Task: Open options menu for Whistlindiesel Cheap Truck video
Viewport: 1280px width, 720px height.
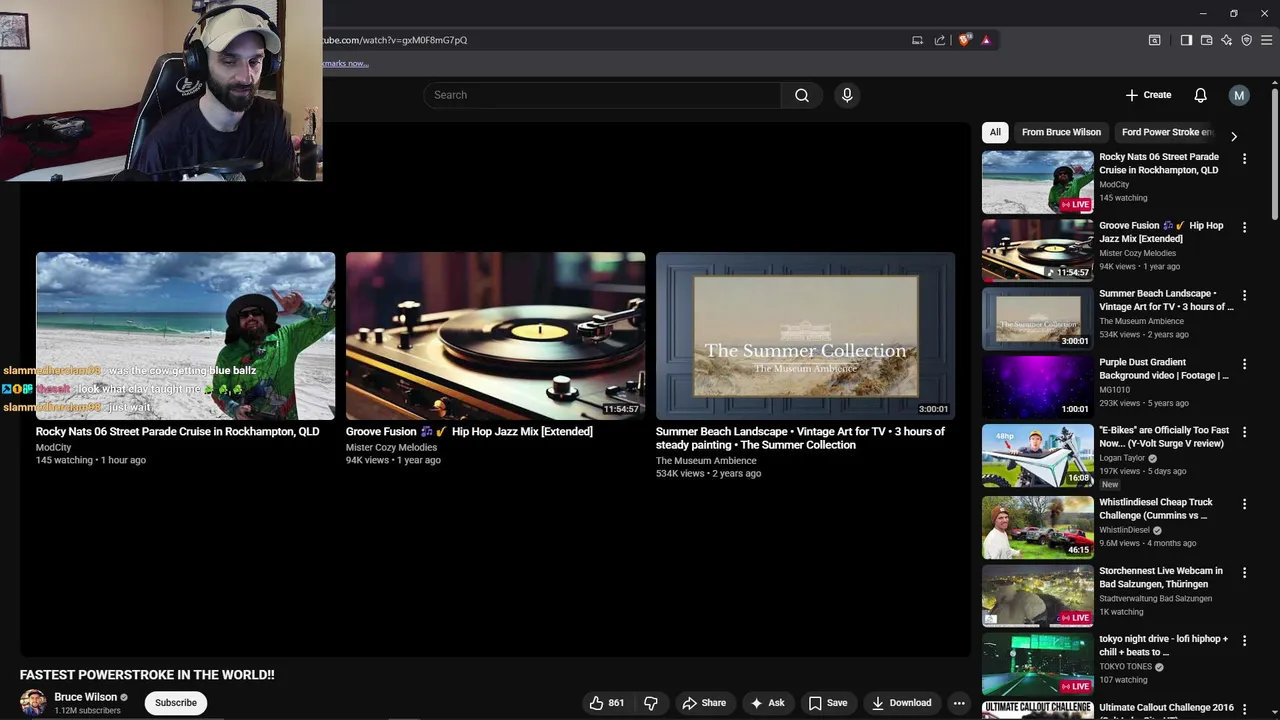Action: click(1244, 504)
